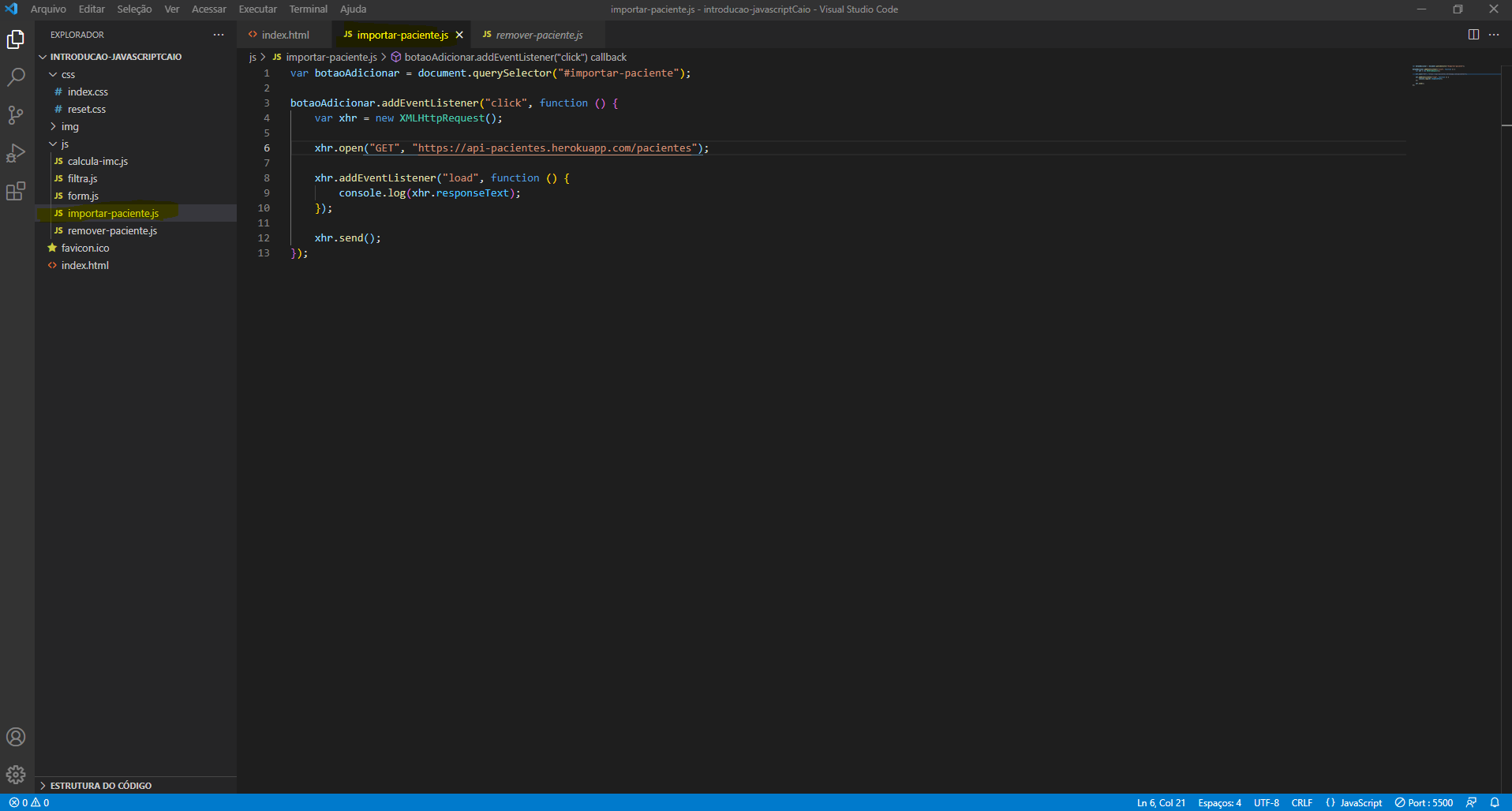Screen dimensions: 1512x811
Task: Place cursor on XMLHttpRequest in line 4
Action: click(442, 118)
